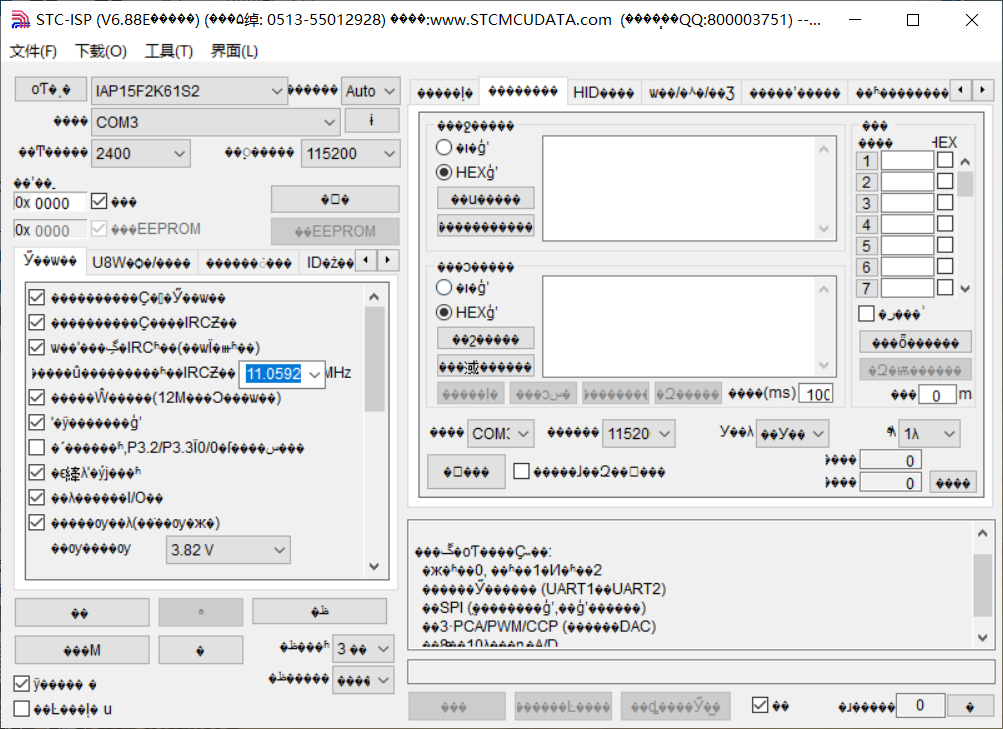Screen dimensions: 1003x729
Task: Show later tabs in the U8W tab strip
Action: click(x=387, y=260)
